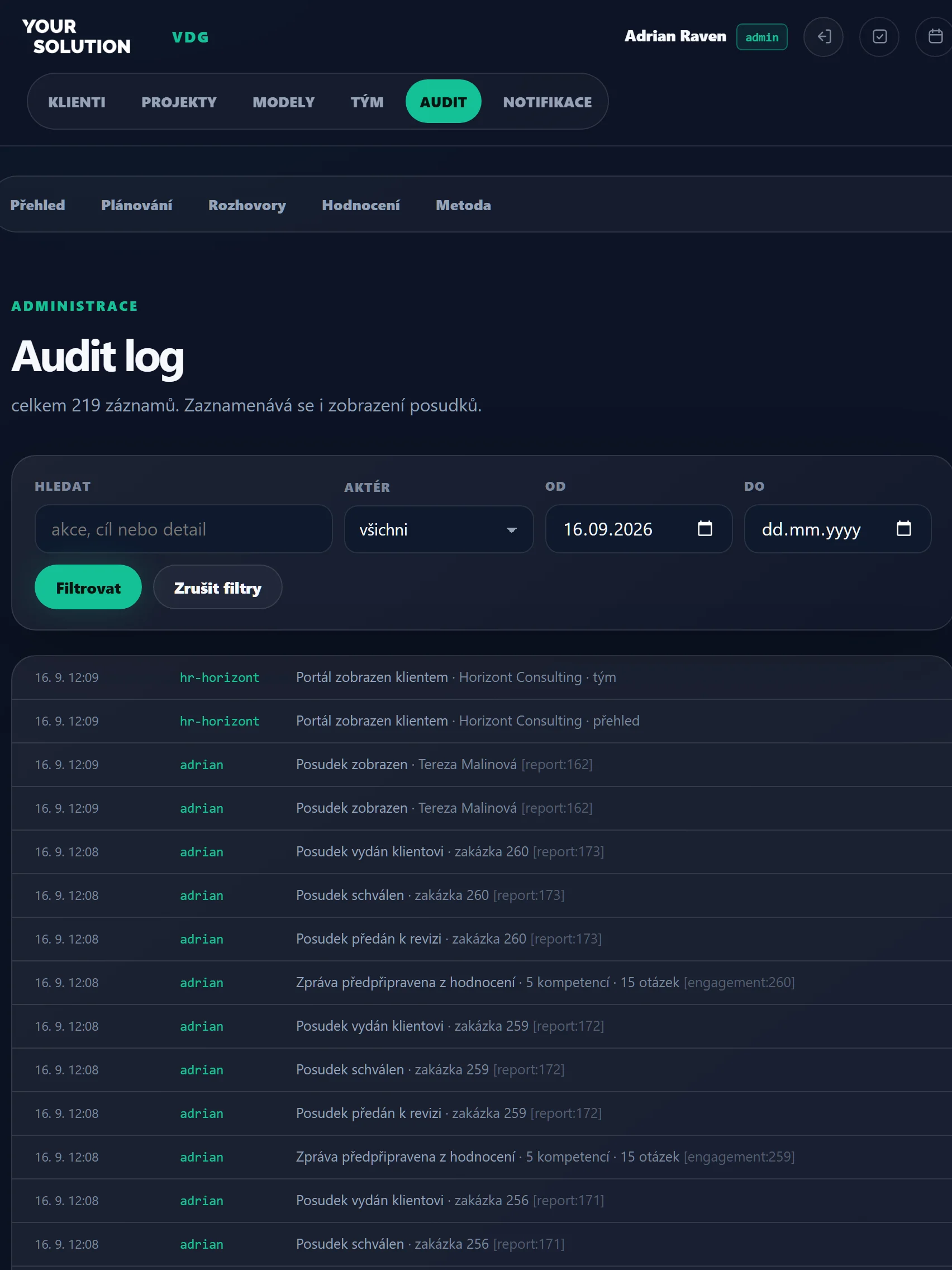Screen dimensions: 952x1270
Task: Open the Hodnocení sub-tab
Action: tap(361, 205)
